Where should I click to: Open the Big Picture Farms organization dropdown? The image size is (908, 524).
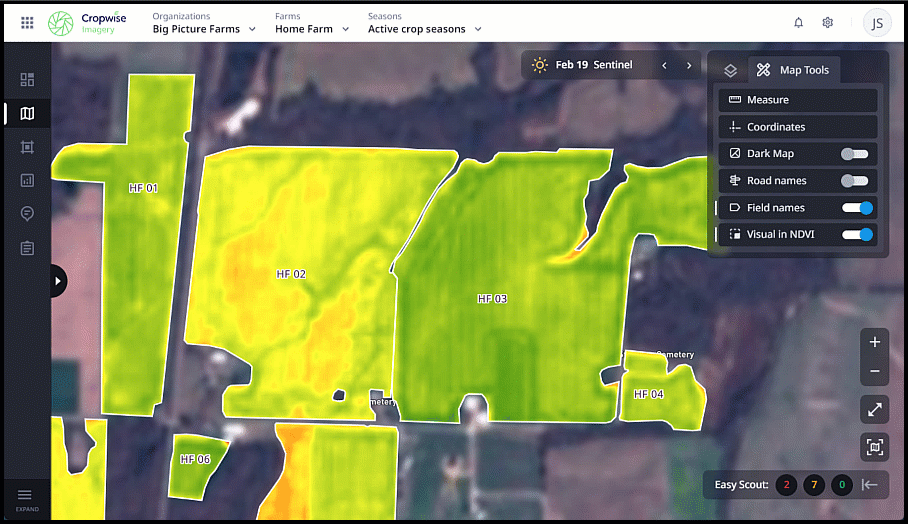[x=204, y=29]
